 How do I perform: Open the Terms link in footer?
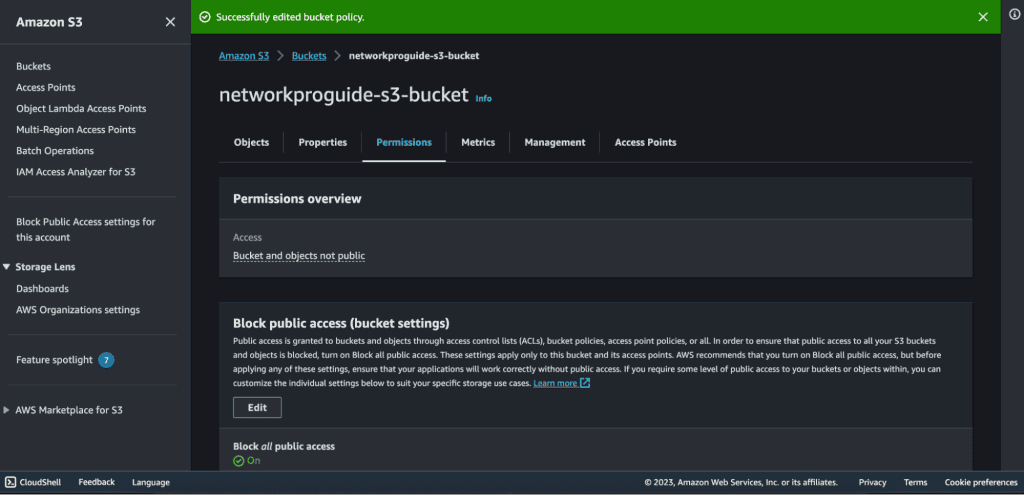point(916,482)
